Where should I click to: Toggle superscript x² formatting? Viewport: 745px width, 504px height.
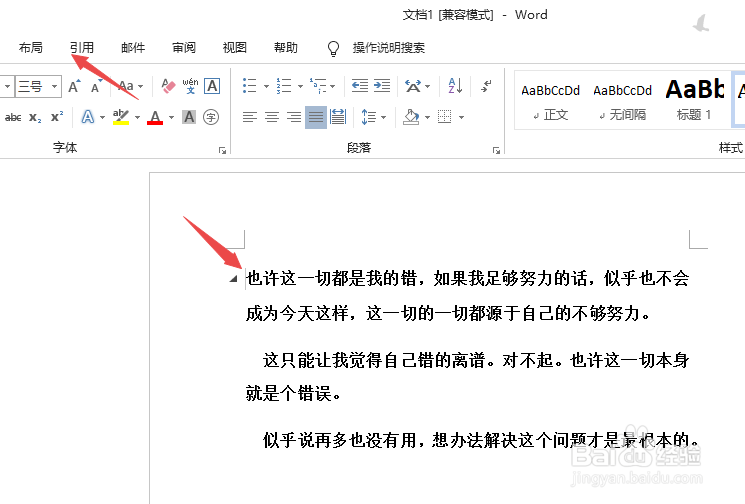57,117
